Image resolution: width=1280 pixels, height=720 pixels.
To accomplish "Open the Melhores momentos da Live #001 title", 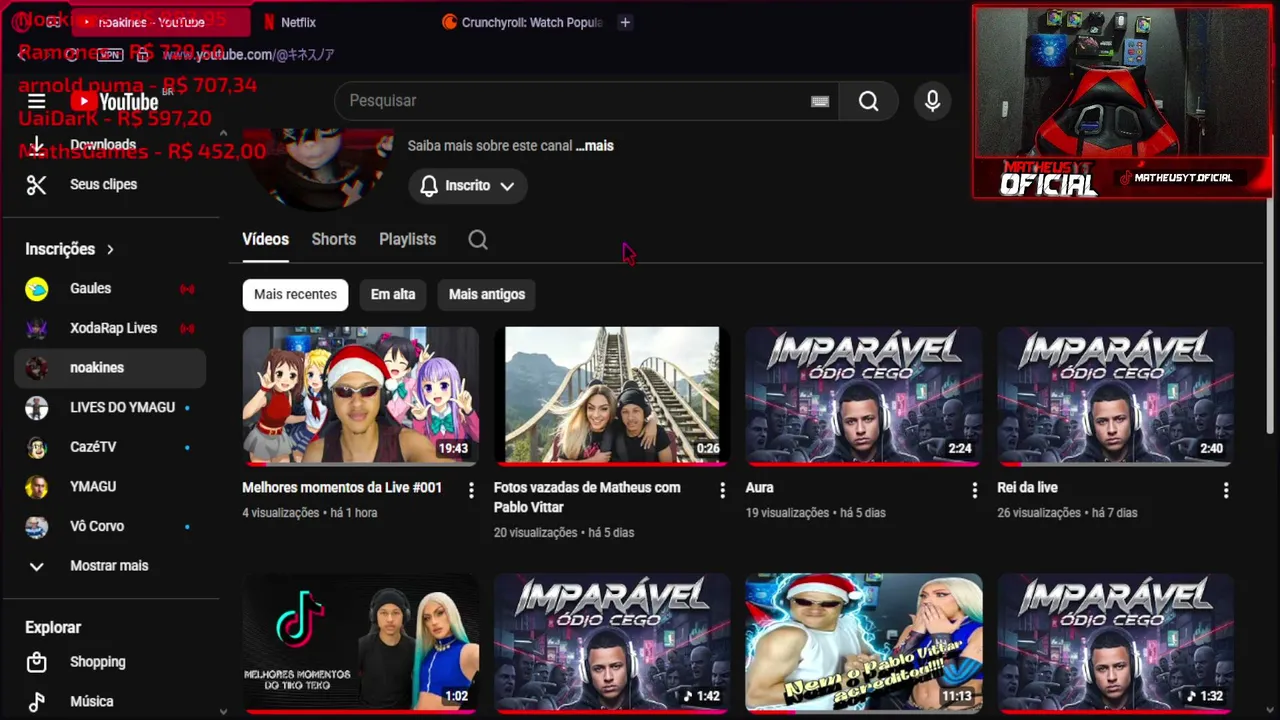I will 342,488.
